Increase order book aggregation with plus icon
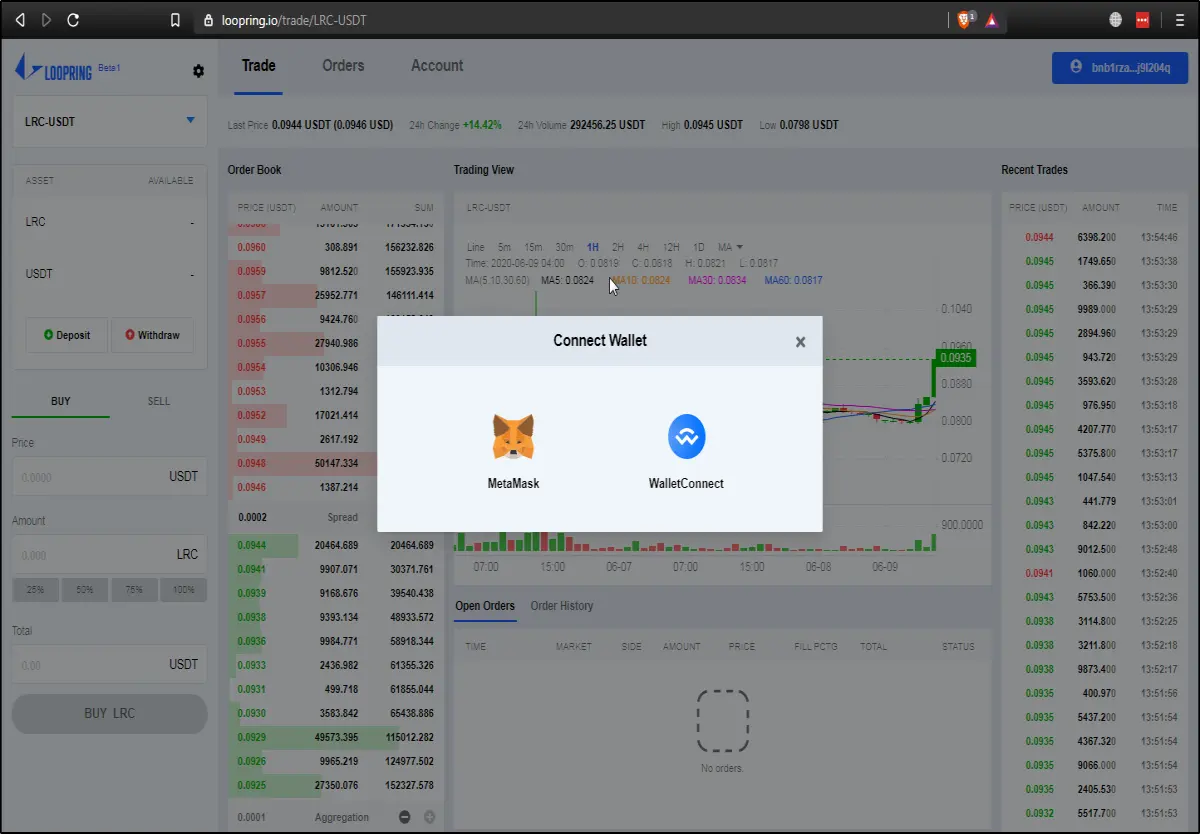This screenshot has width=1200, height=834. click(x=430, y=817)
